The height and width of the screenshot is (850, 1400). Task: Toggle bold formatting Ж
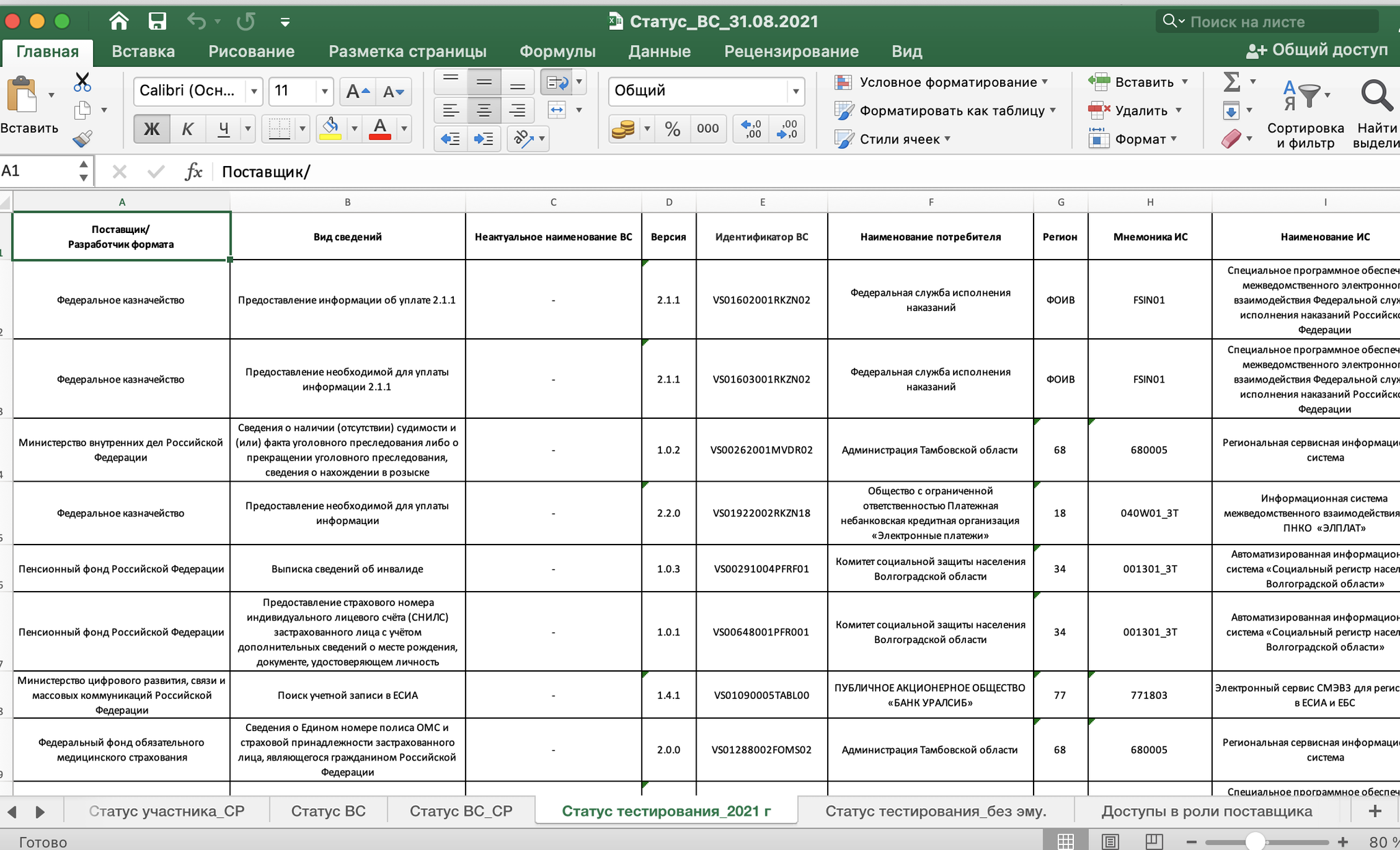click(151, 128)
